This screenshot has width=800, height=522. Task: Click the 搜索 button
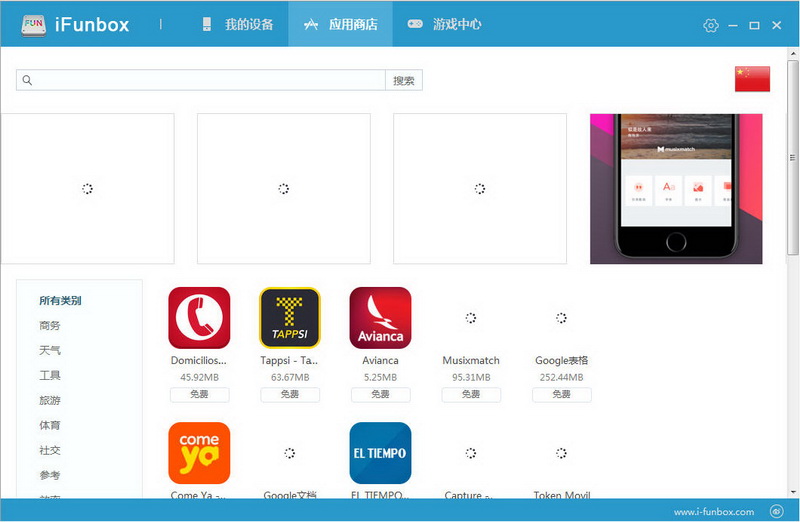point(404,80)
